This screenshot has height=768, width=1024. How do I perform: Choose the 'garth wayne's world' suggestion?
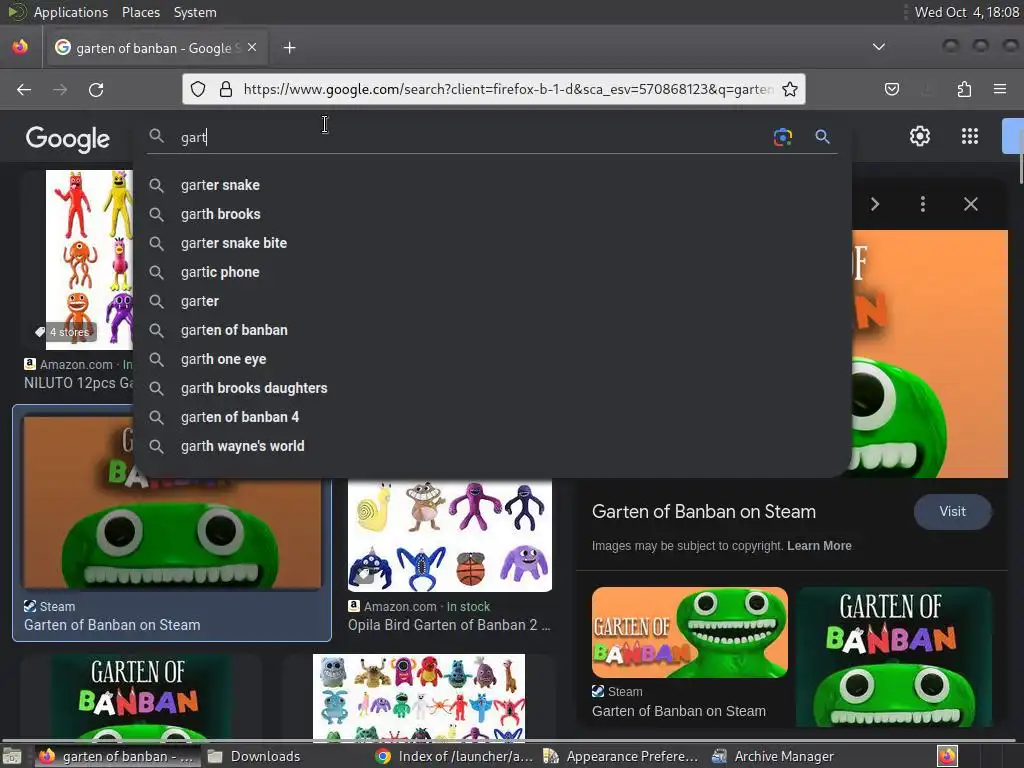(492, 446)
